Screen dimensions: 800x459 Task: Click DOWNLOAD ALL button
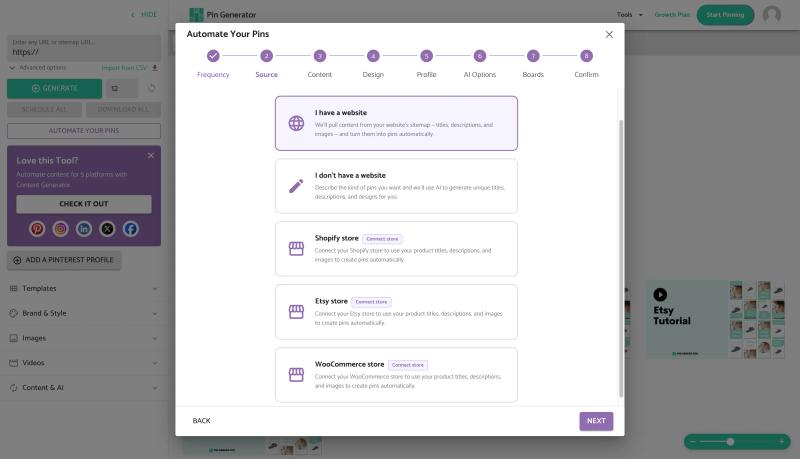coord(123,110)
